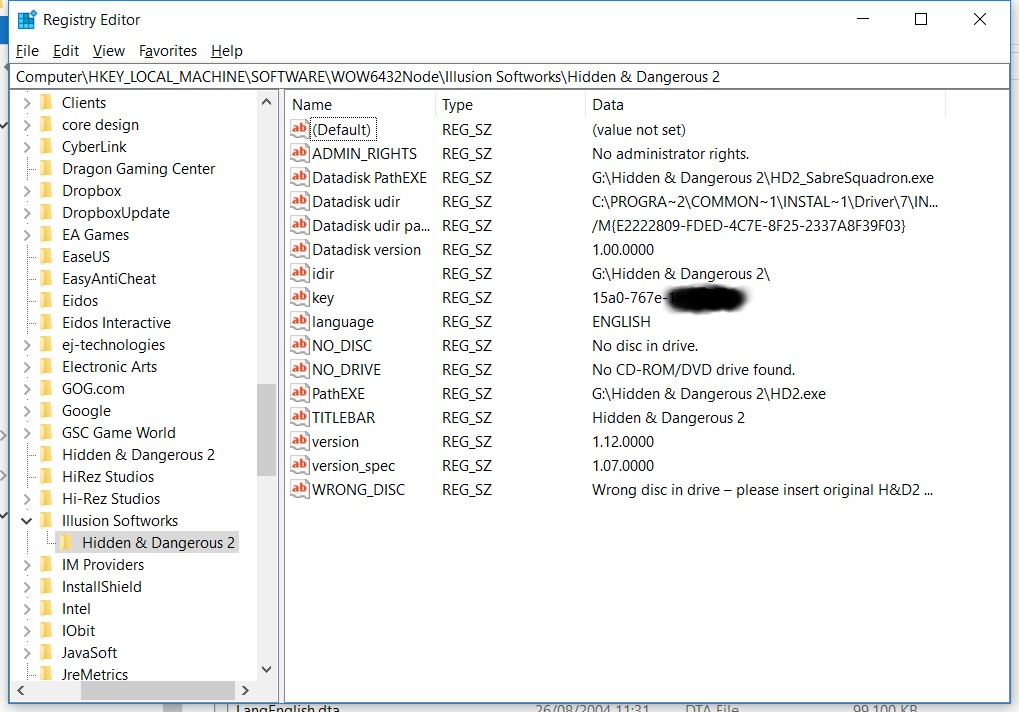Screen dimensions: 1019x712
Task: Sort values by the Name column header
Action: click(x=360, y=104)
